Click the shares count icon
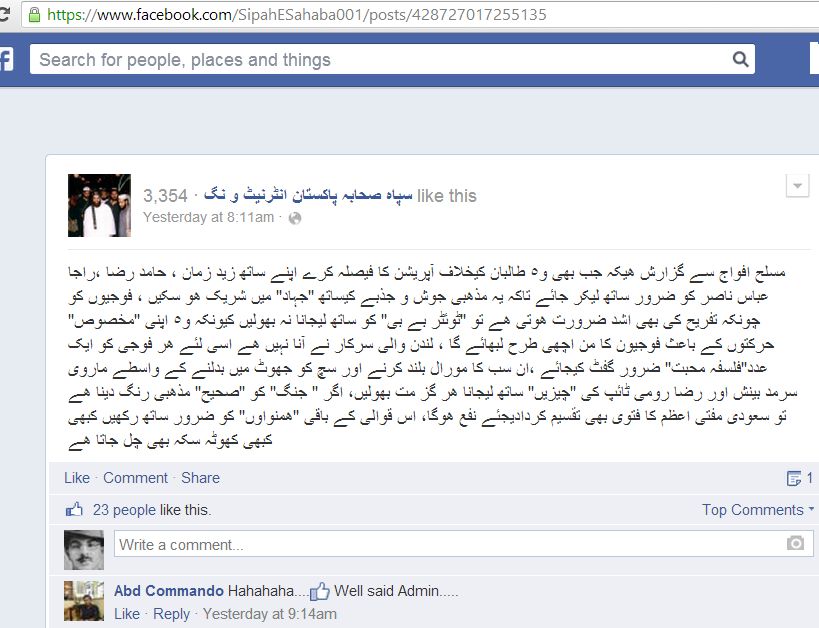Image resolution: width=819 pixels, height=628 pixels. click(793, 478)
